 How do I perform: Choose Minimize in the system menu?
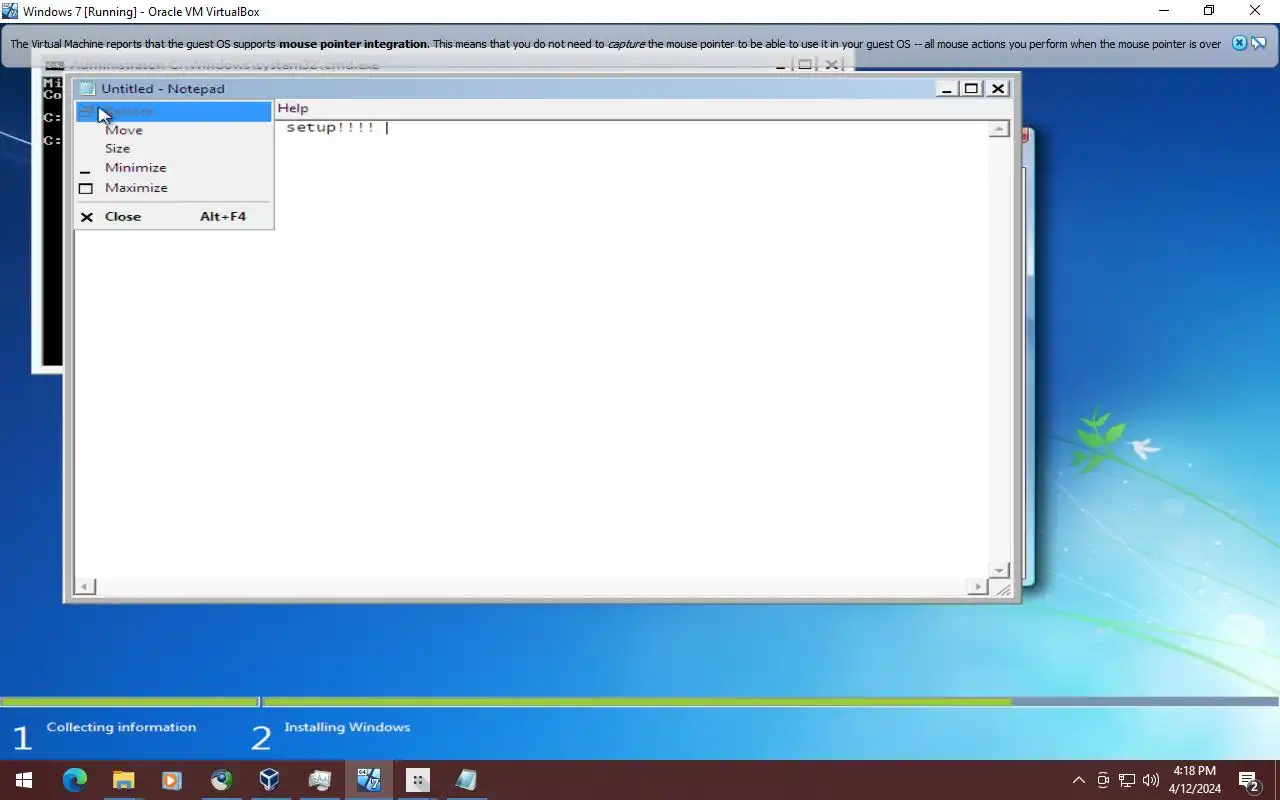click(x=173, y=168)
